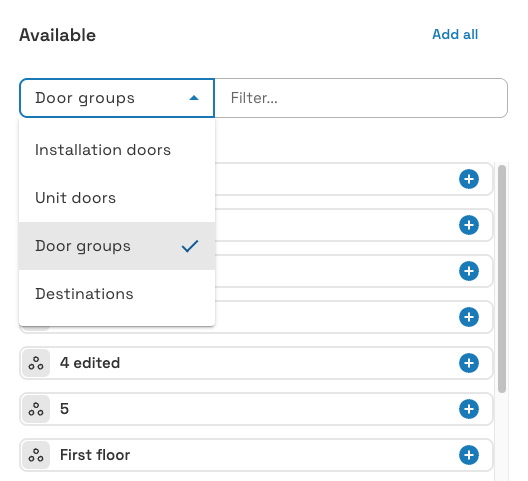Image resolution: width=528 pixels, height=481 pixels.
Task: Click the First floor row label
Action: tap(95, 455)
